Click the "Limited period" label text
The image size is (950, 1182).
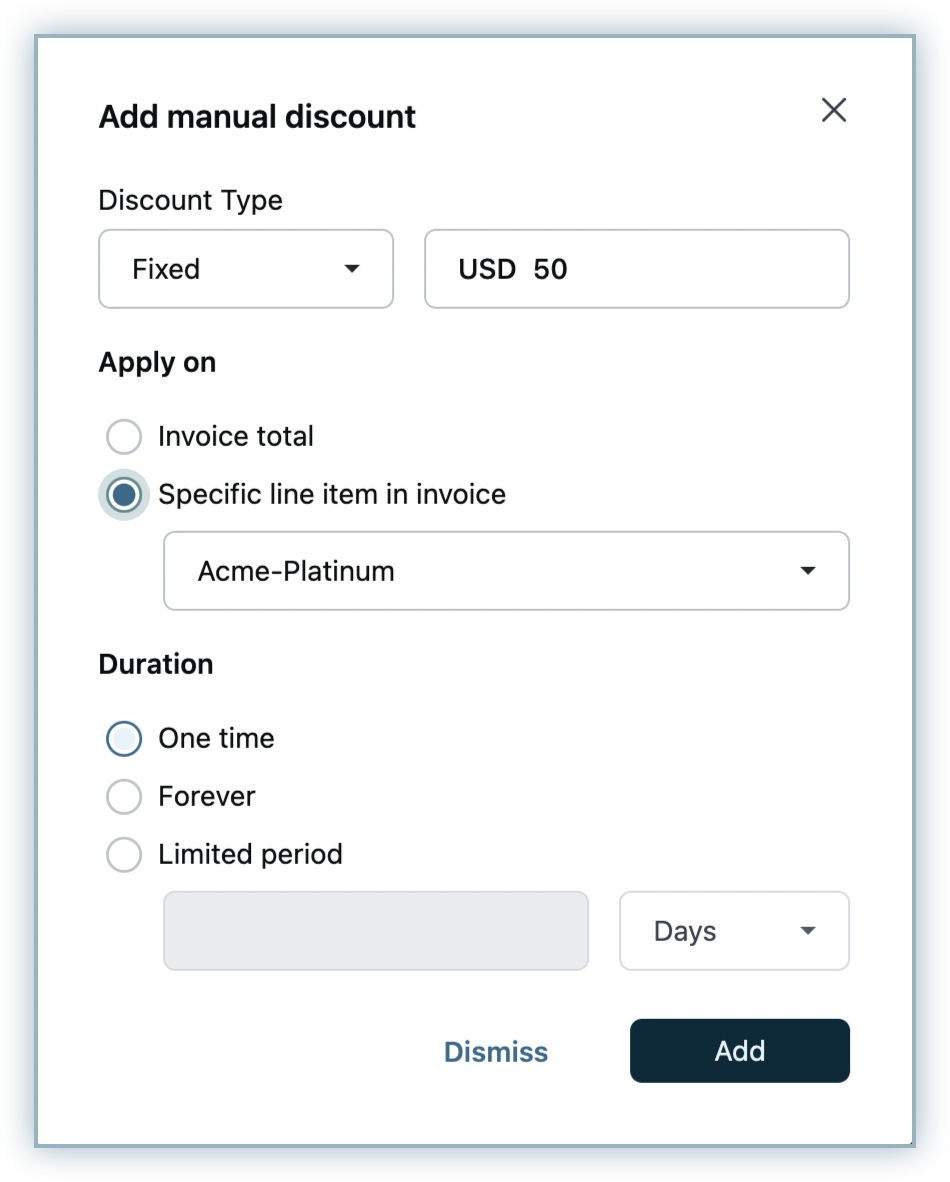coord(250,855)
